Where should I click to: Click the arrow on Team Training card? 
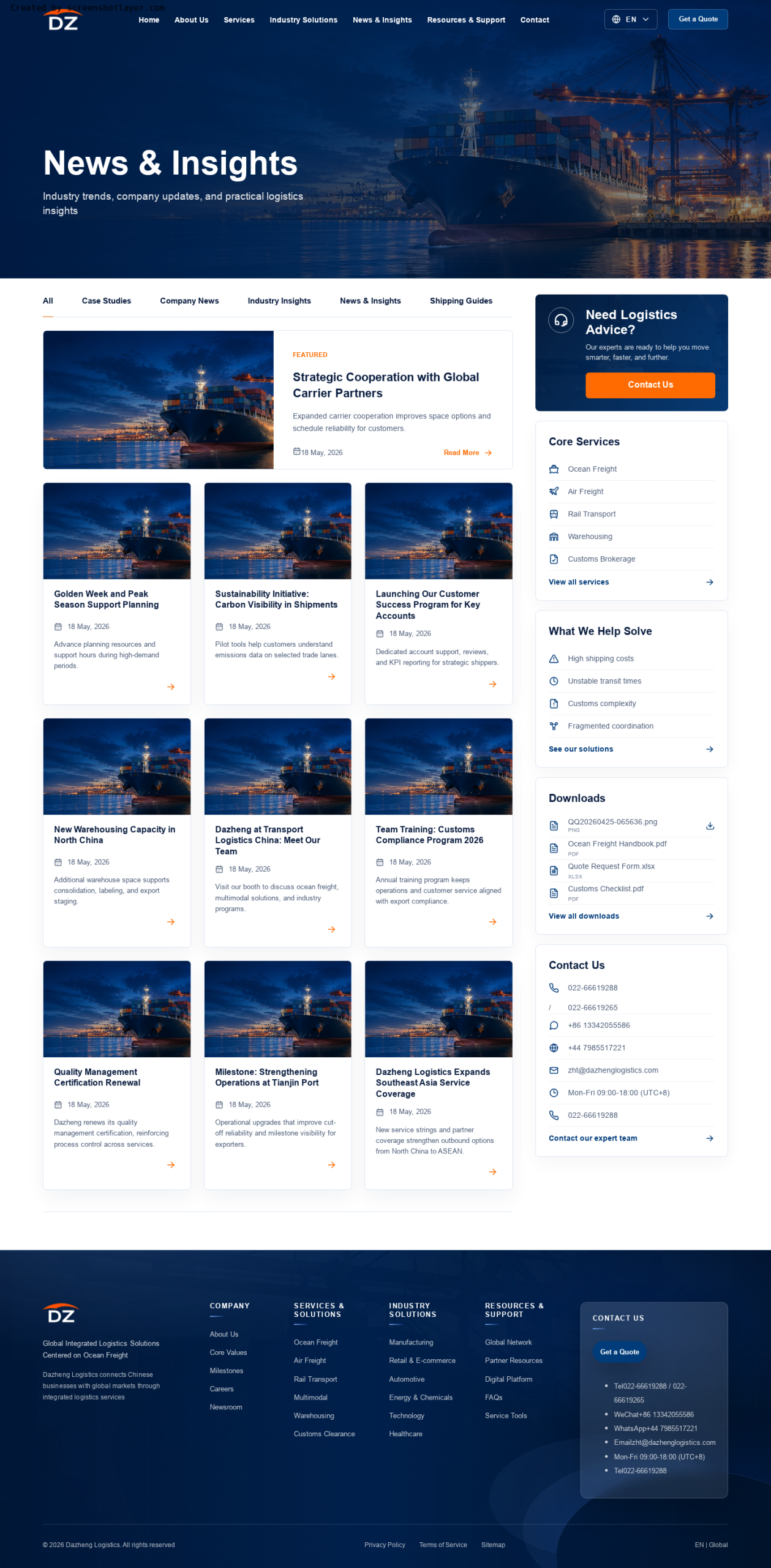coord(492,921)
